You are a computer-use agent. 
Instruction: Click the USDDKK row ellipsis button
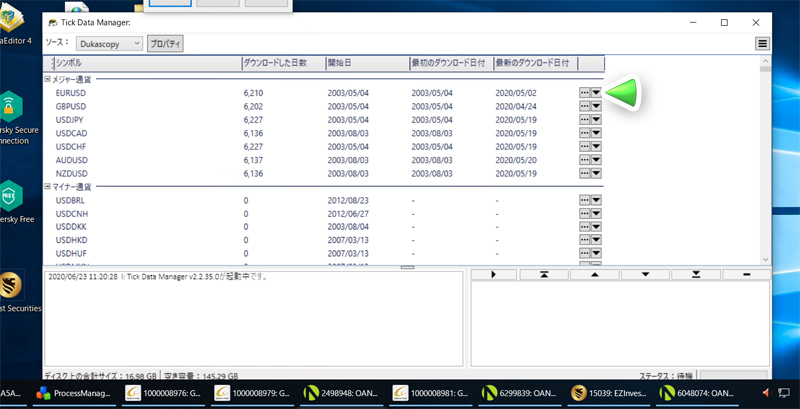(x=585, y=226)
